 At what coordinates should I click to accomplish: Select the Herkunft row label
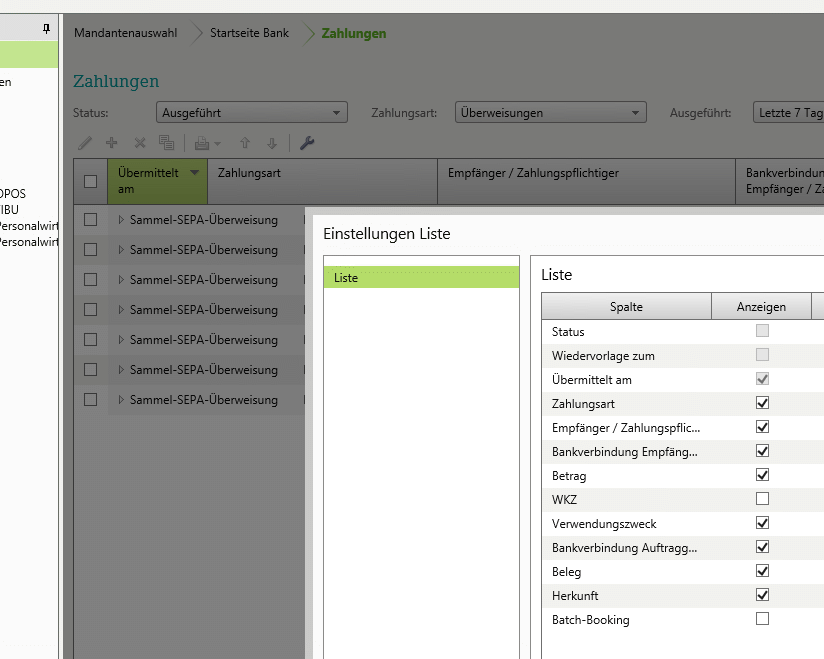click(x=575, y=596)
